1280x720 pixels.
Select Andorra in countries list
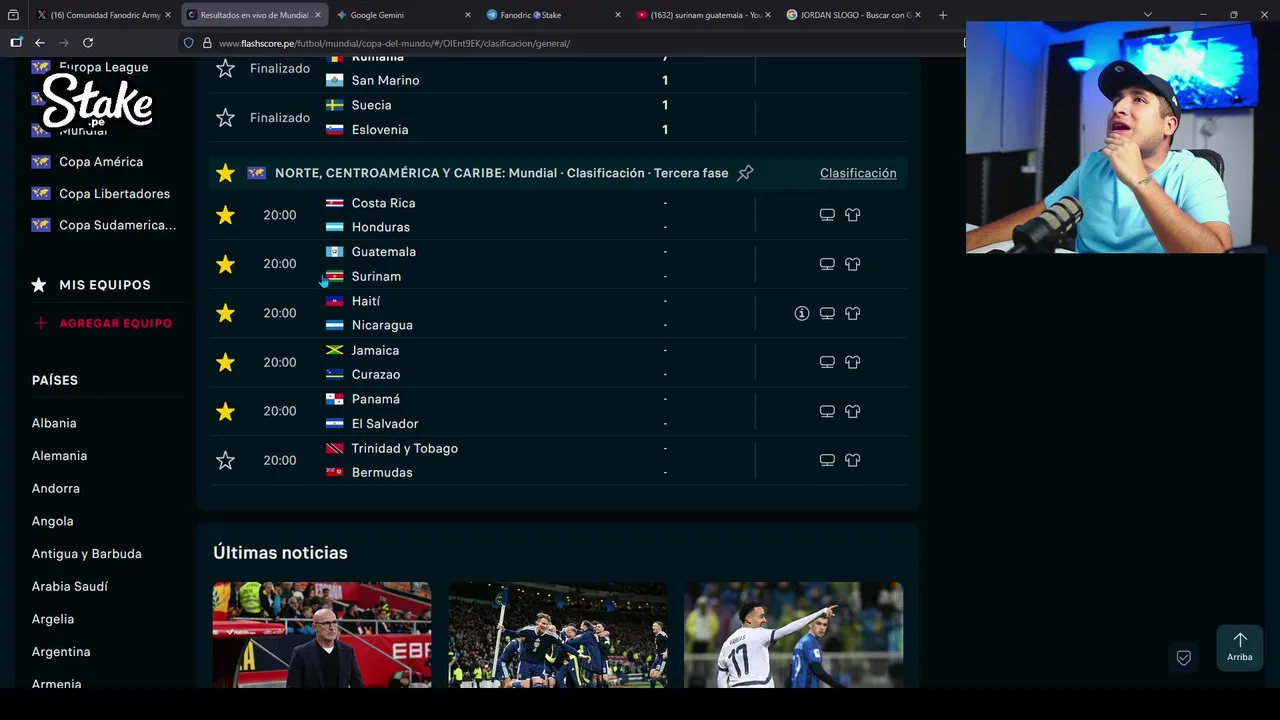56,488
